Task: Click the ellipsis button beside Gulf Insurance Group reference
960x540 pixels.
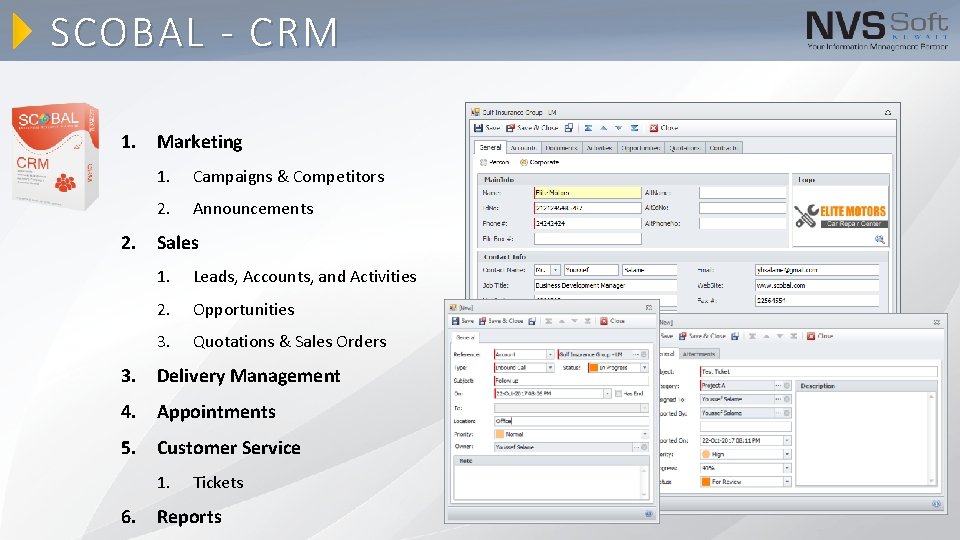Action: click(x=636, y=354)
